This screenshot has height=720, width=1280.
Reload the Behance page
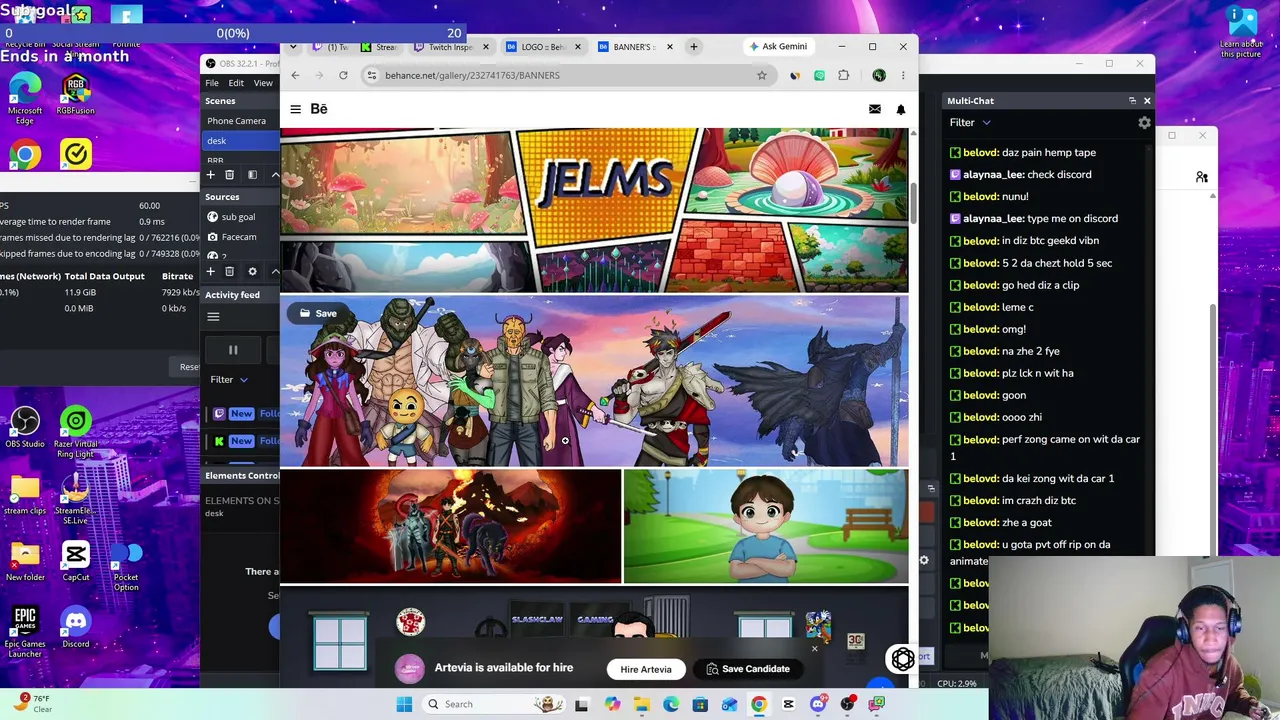point(343,75)
